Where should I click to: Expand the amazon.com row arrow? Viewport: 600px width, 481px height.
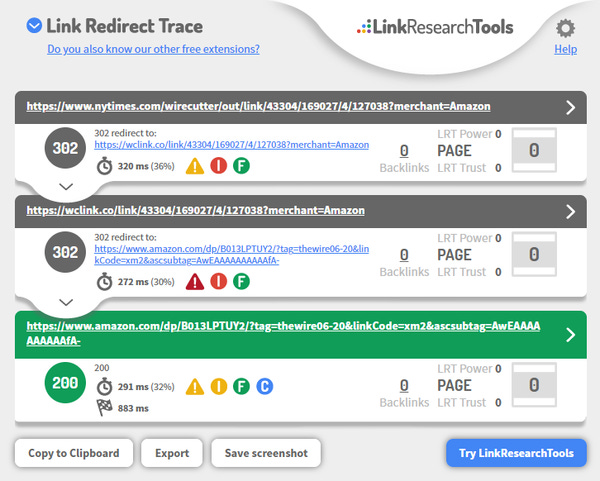click(570, 335)
